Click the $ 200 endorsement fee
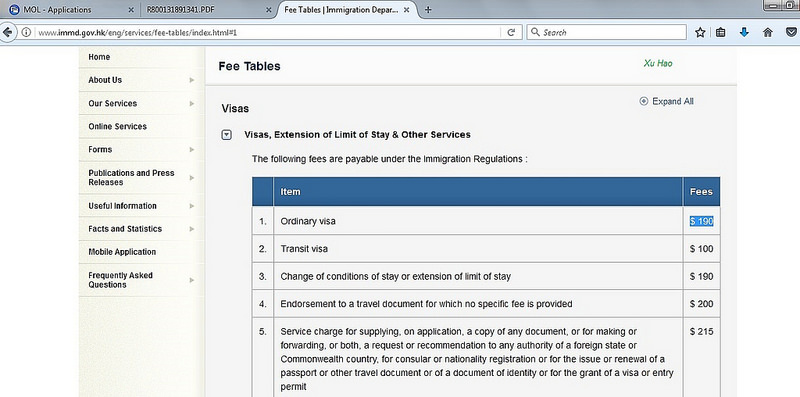This screenshot has width=800, height=397. click(702, 304)
